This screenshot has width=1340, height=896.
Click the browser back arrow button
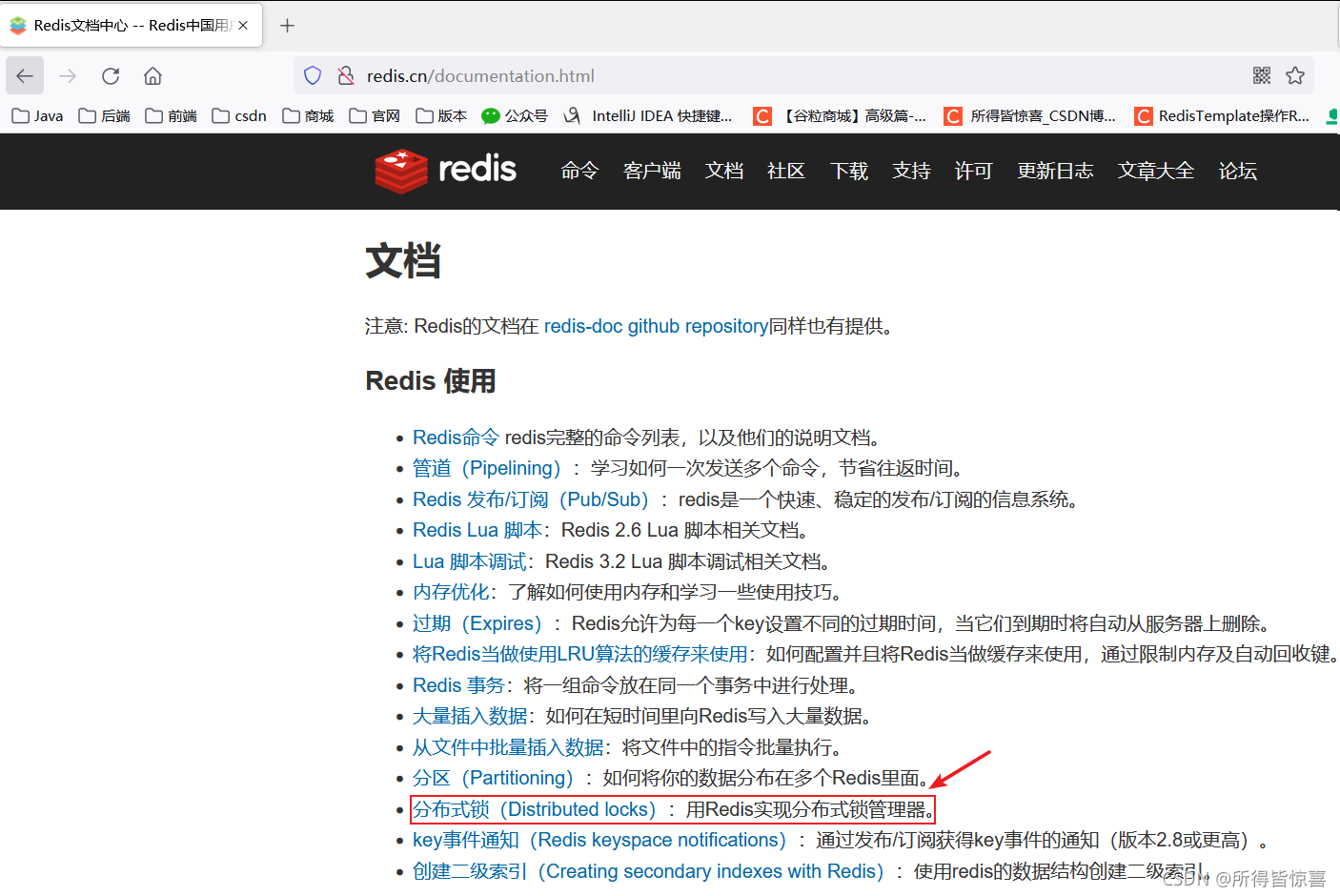25,75
